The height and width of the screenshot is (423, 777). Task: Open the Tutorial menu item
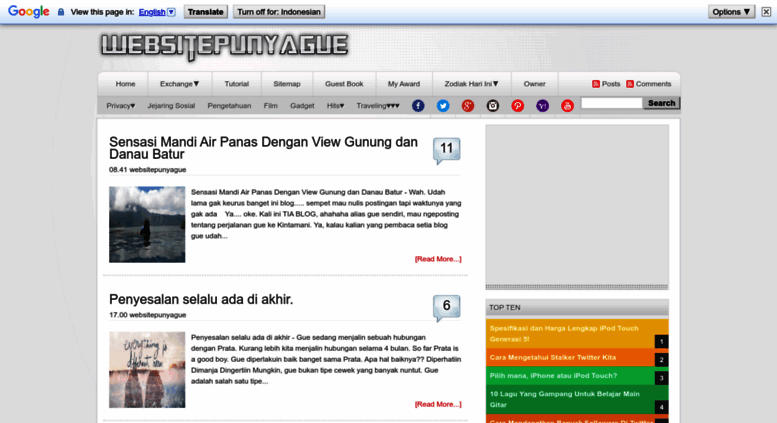point(236,84)
